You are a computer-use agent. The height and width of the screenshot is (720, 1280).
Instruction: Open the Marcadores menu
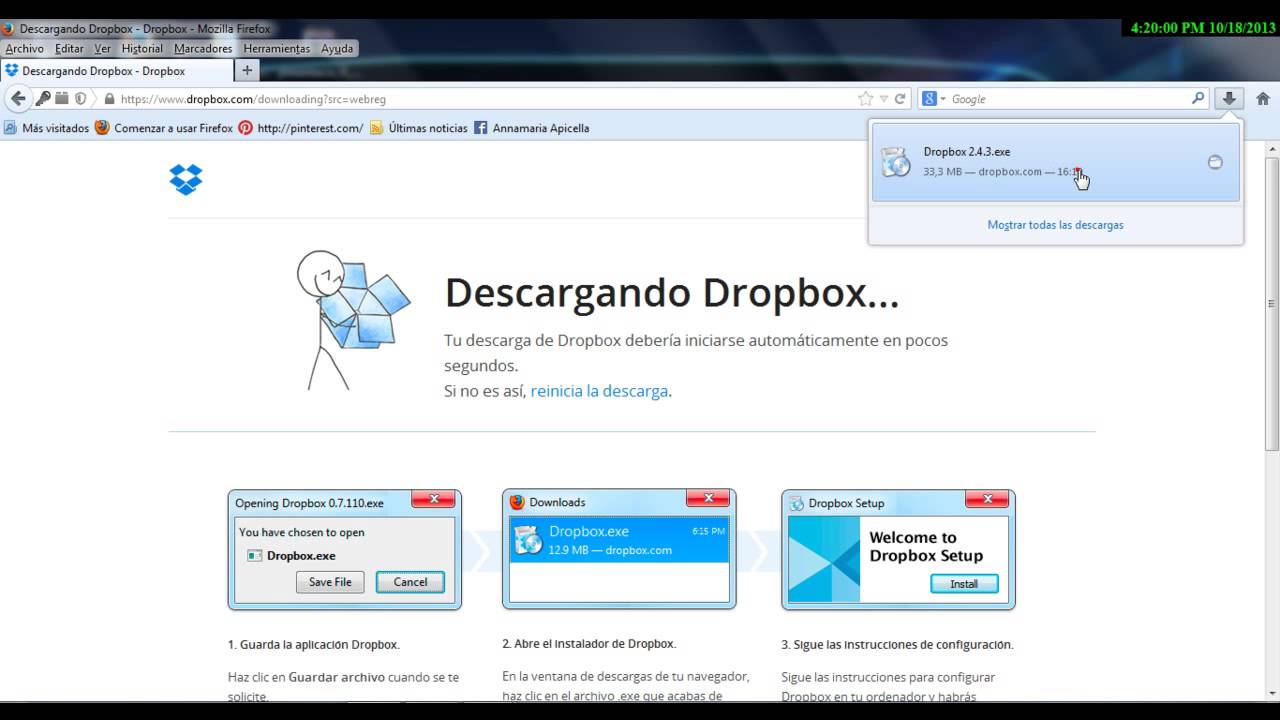(203, 48)
